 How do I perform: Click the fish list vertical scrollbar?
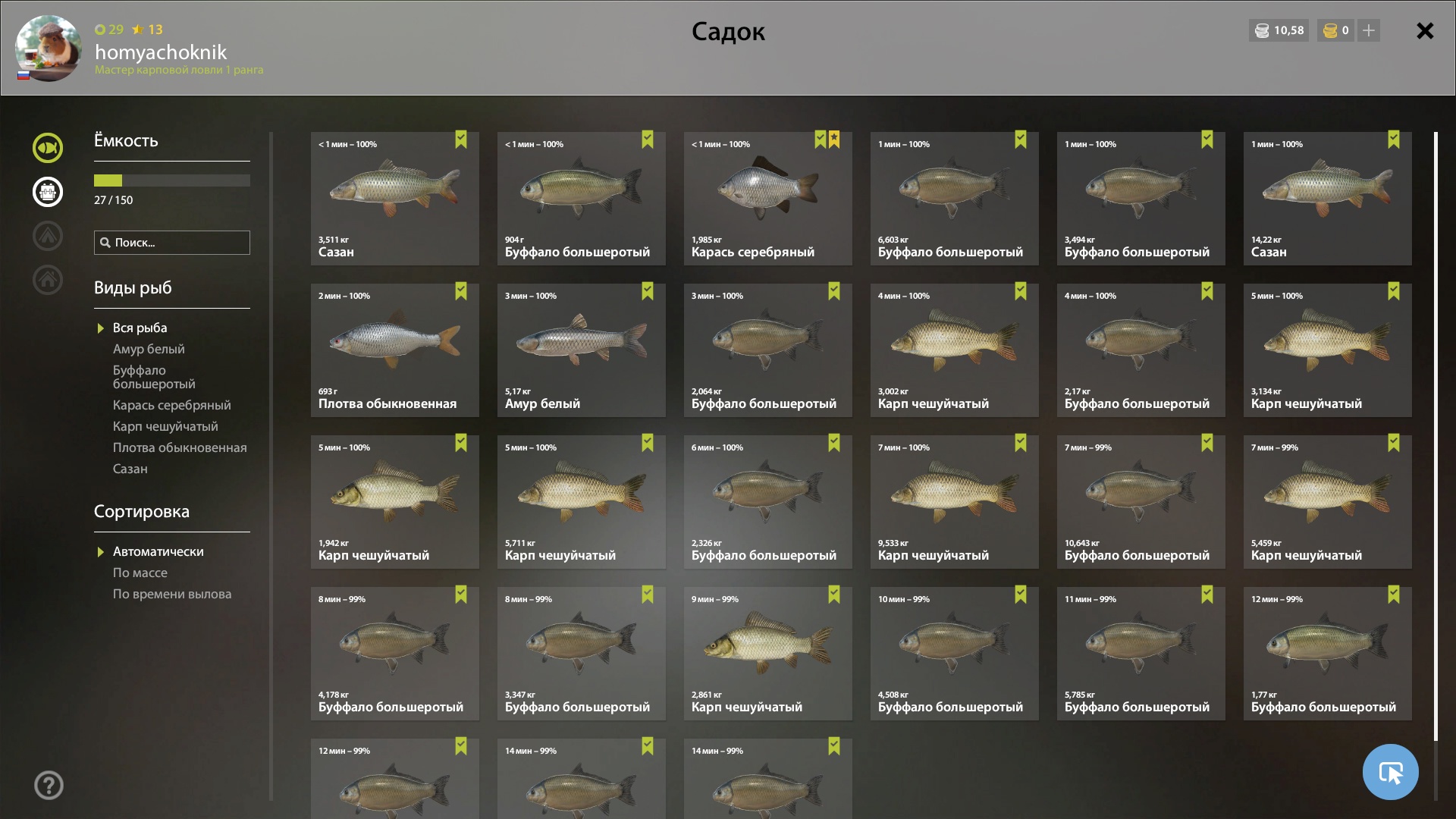pyautogui.click(x=1436, y=436)
